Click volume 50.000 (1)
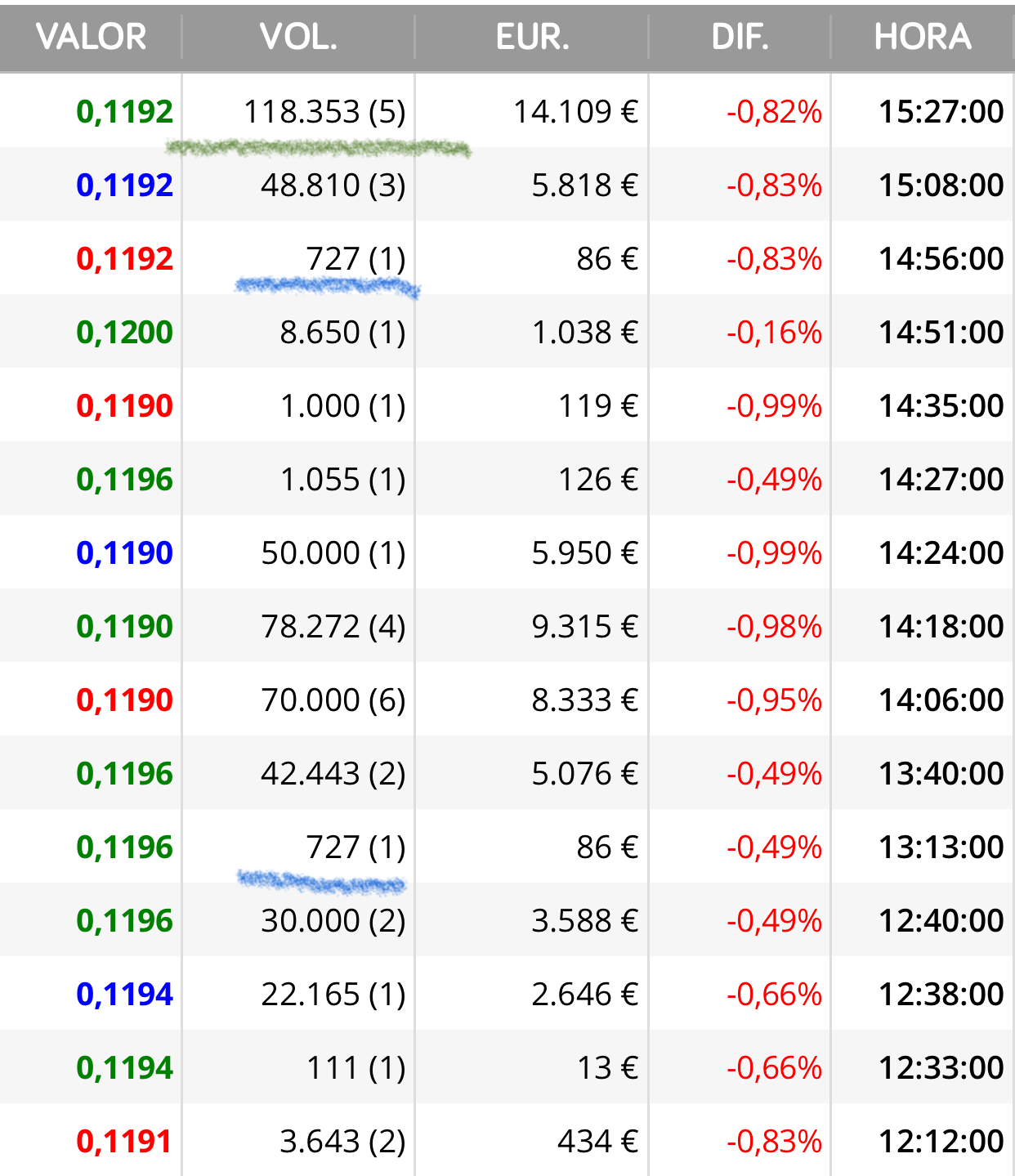 333,553
